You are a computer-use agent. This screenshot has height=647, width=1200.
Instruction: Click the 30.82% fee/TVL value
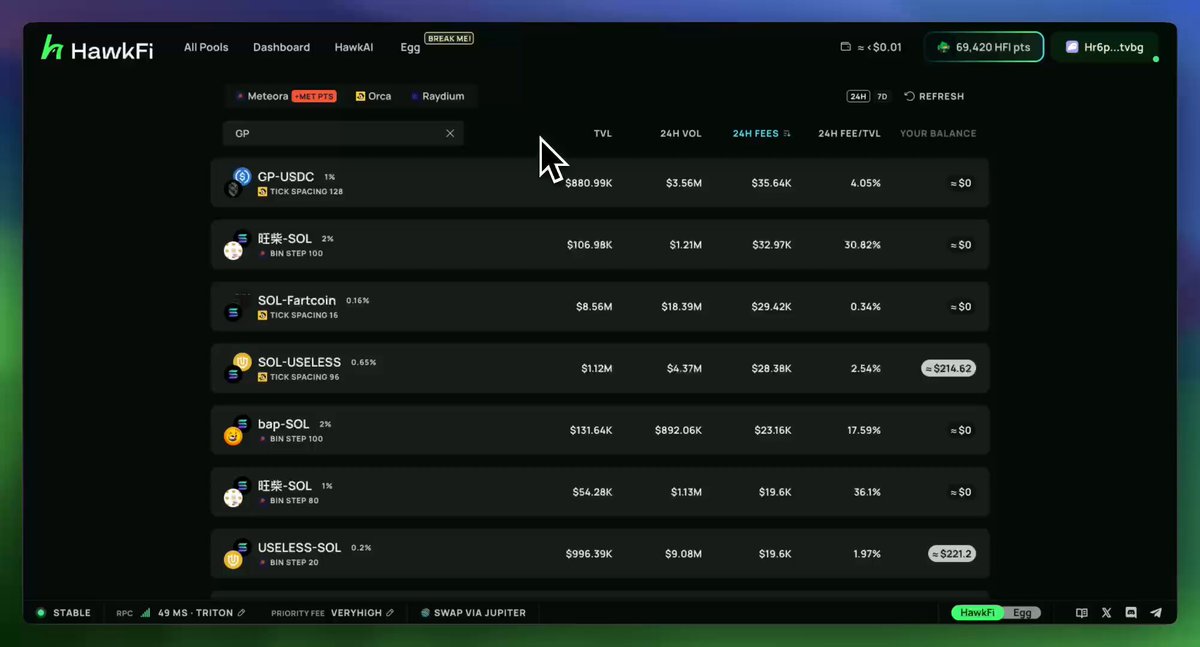(x=862, y=245)
